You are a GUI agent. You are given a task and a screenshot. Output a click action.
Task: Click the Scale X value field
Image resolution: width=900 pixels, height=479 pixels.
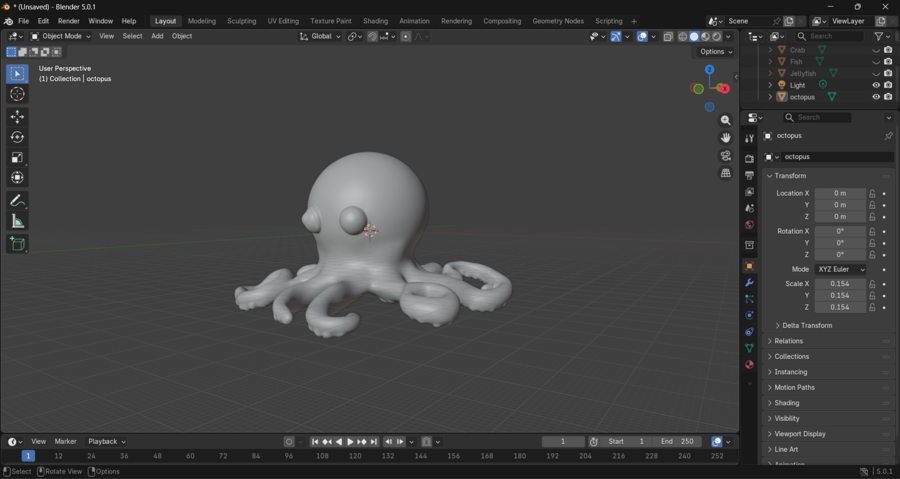tap(839, 284)
